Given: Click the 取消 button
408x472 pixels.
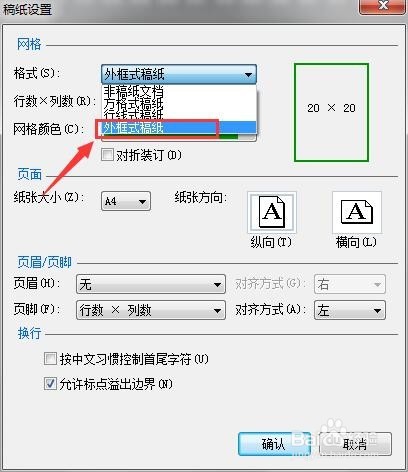Looking at the screenshot, I should [x=355, y=444].
